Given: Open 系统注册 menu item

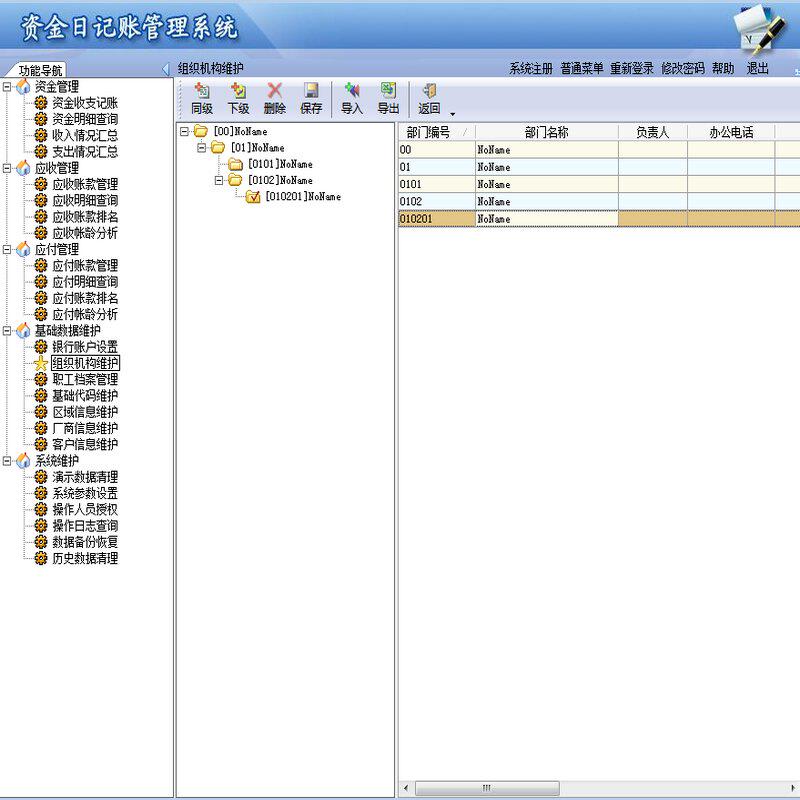Looking at the screenshot, I should (531, 68).
